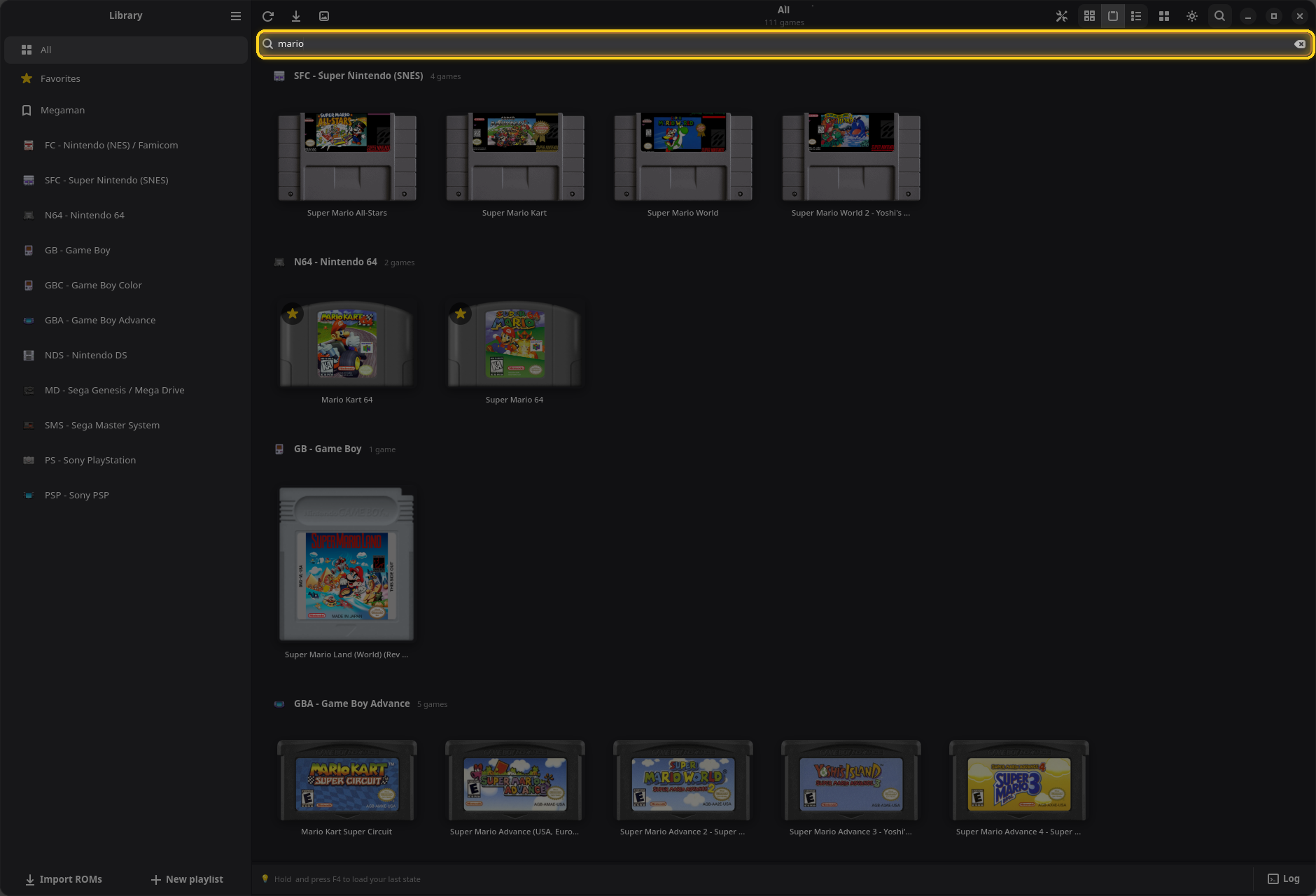Image resolution: width=1316 pixels, height=896 pixels.
Task: Toggle favorite star on Super Mario 64
Action: tap(461, 314)
